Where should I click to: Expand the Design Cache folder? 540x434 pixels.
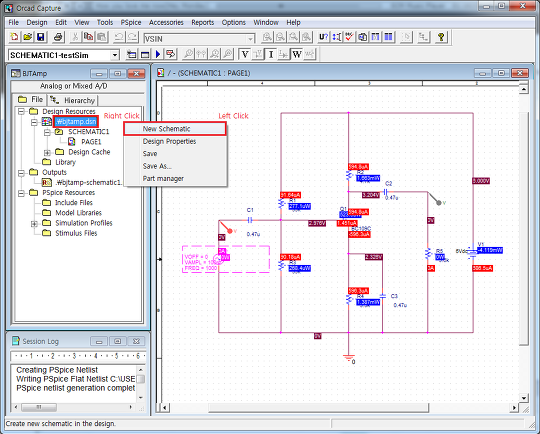point(47,152)
